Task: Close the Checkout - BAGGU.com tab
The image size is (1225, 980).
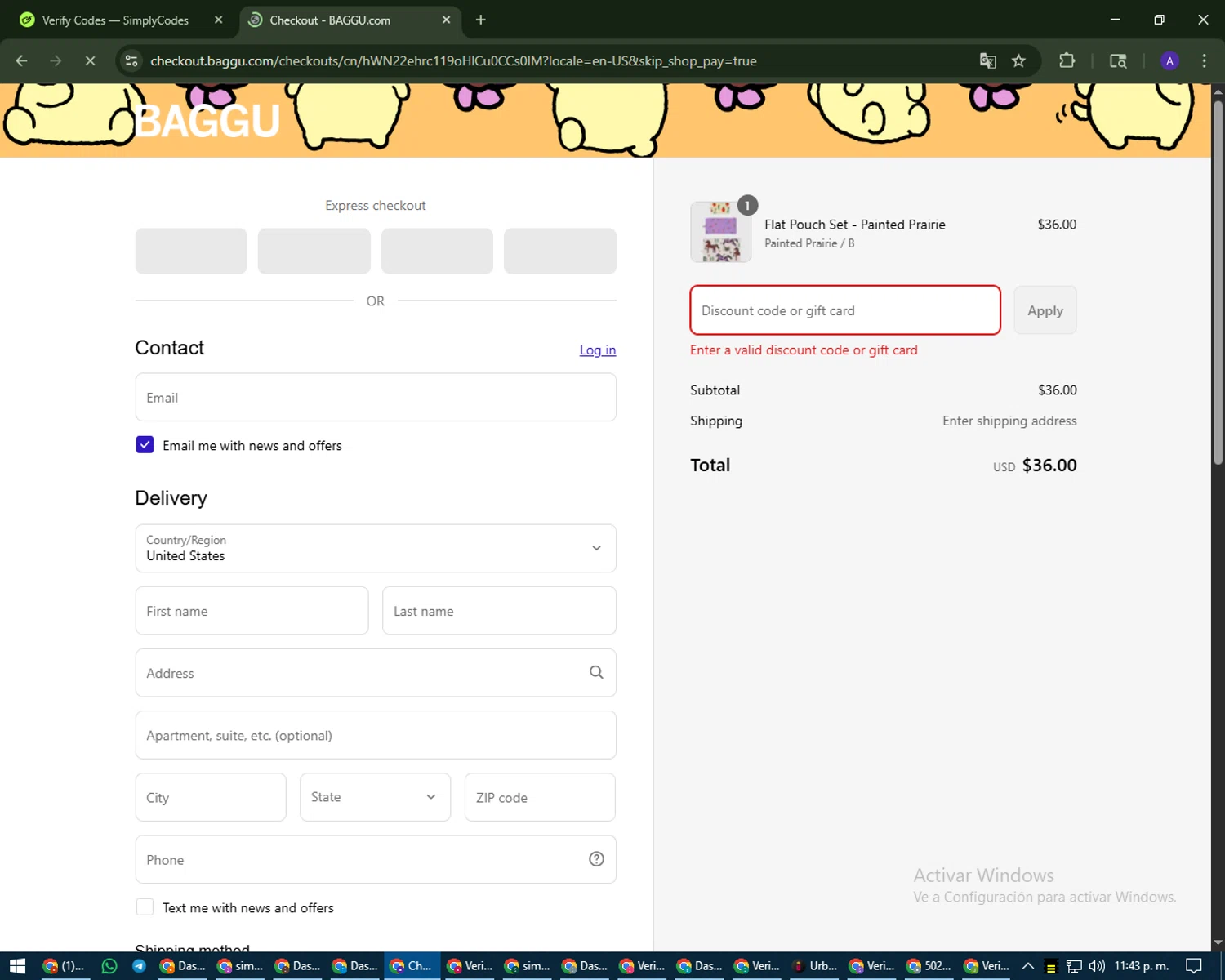Action: [x=446, y=20]
